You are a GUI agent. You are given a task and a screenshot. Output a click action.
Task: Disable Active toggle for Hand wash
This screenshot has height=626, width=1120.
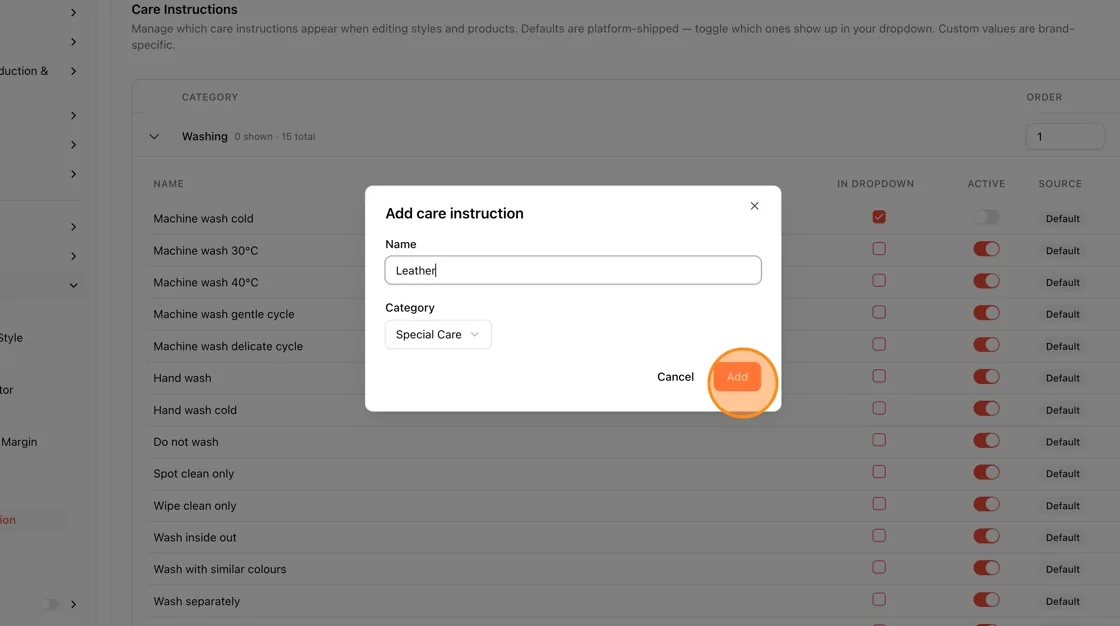(x=986, y=377)
